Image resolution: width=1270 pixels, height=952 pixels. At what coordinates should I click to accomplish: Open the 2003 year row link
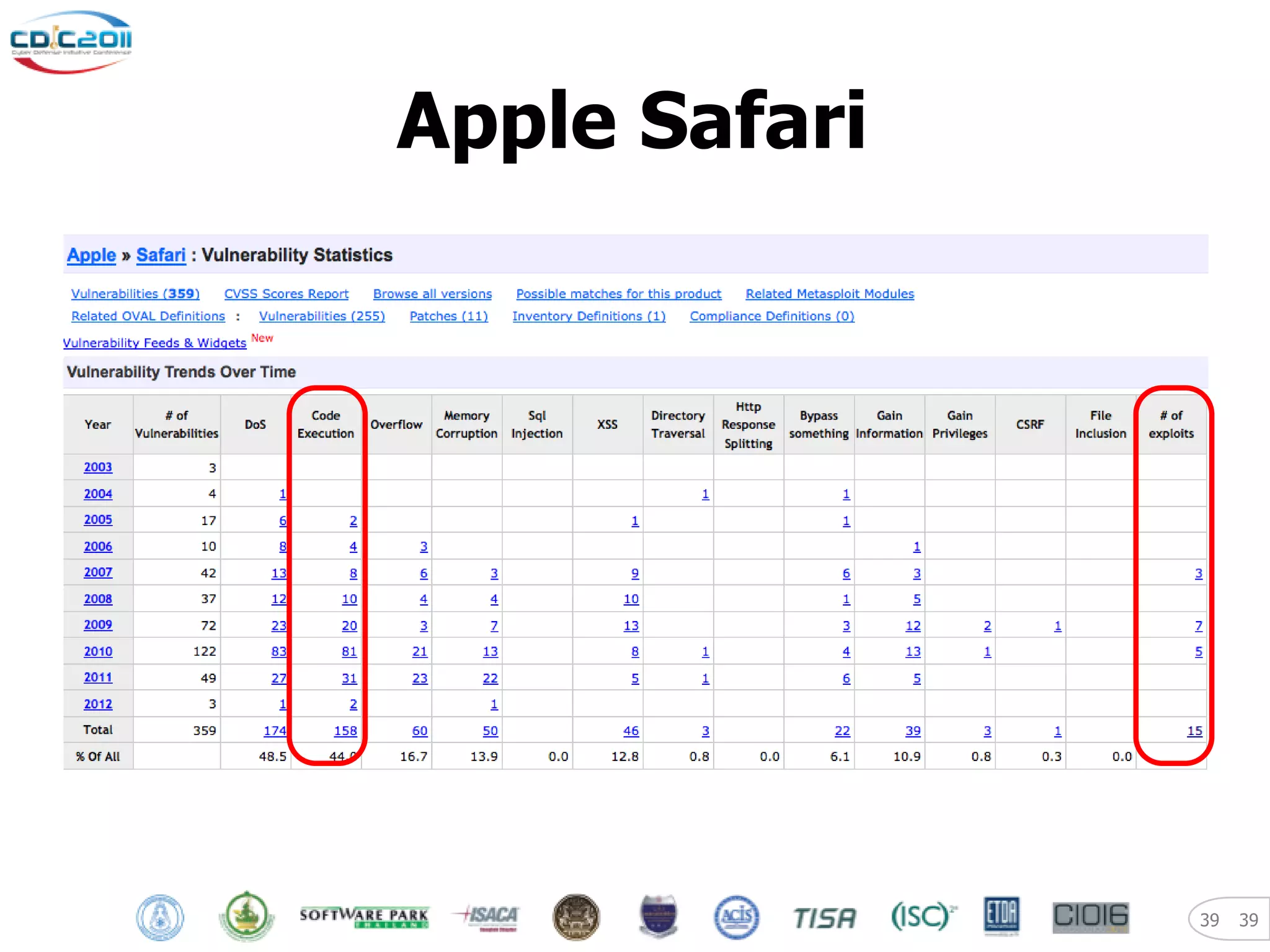pos(98,467)
